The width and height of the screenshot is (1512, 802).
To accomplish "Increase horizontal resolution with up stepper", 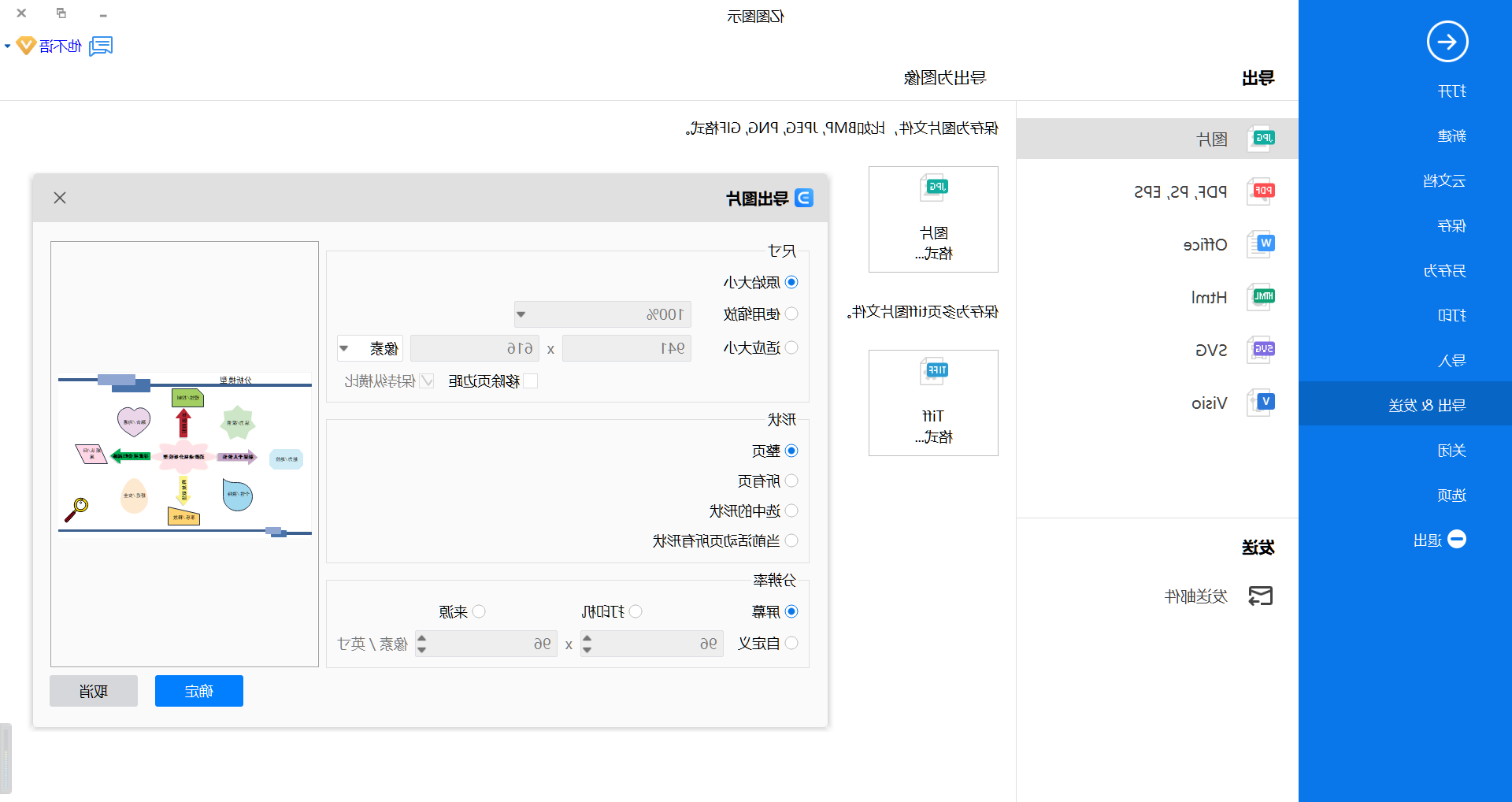I will point(587,637).
